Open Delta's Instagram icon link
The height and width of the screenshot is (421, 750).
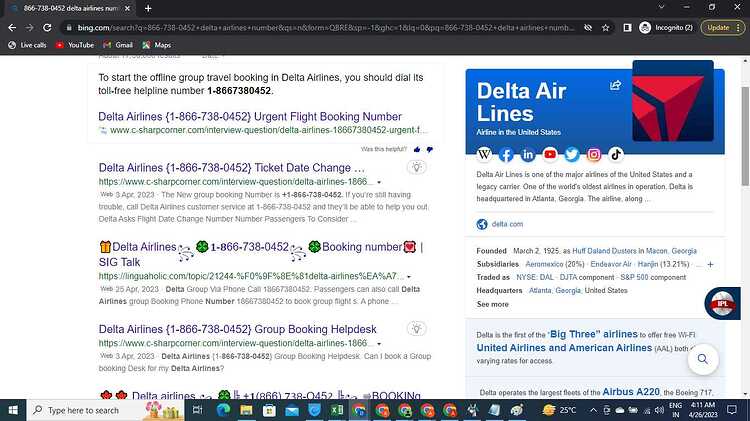click(x=594, y=154)
